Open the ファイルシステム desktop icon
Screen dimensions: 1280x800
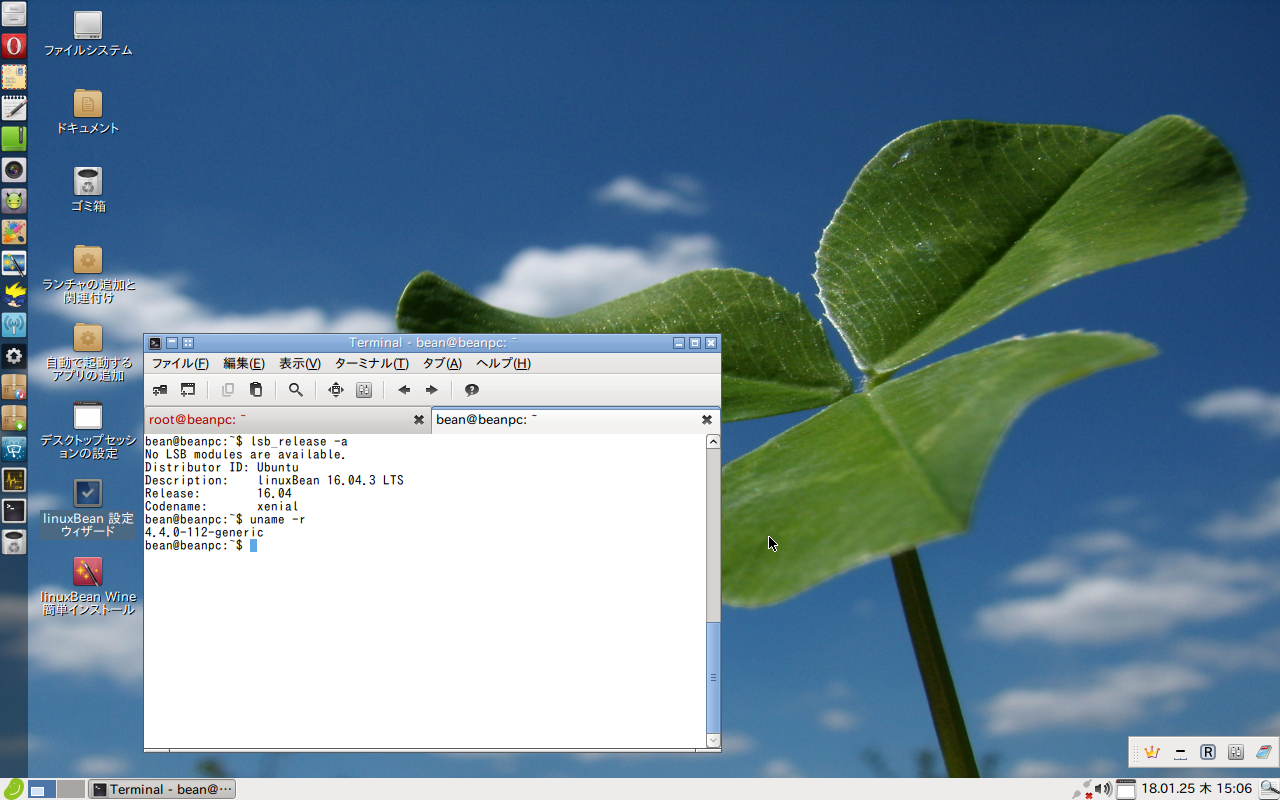87,25
